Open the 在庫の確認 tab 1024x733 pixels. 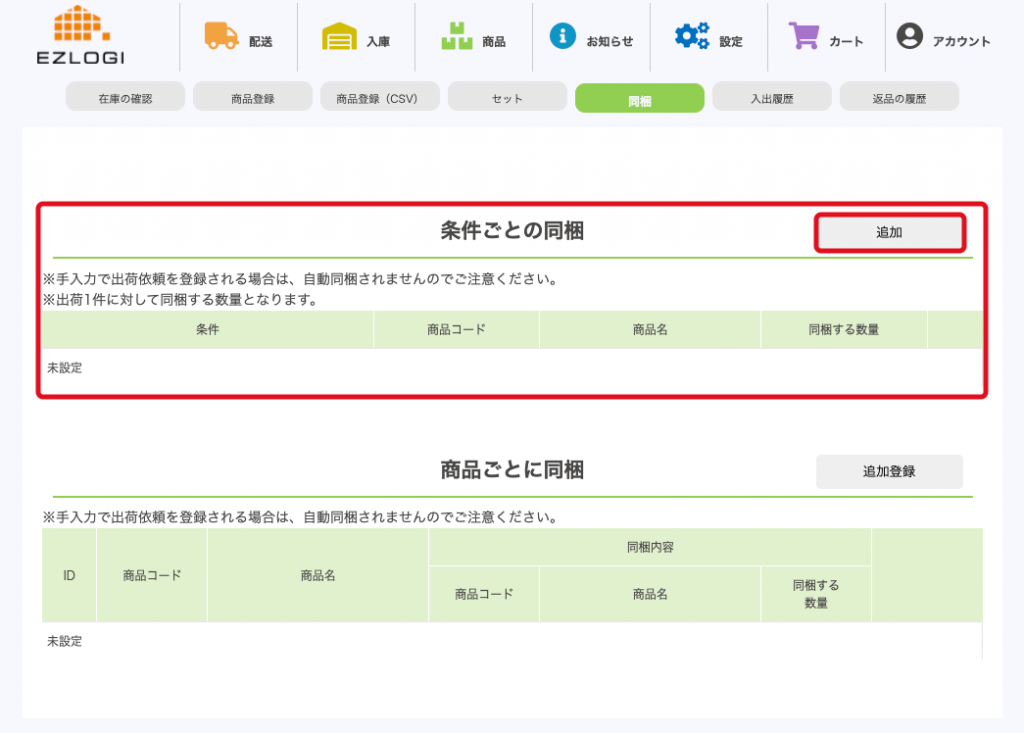pos(125,98)
